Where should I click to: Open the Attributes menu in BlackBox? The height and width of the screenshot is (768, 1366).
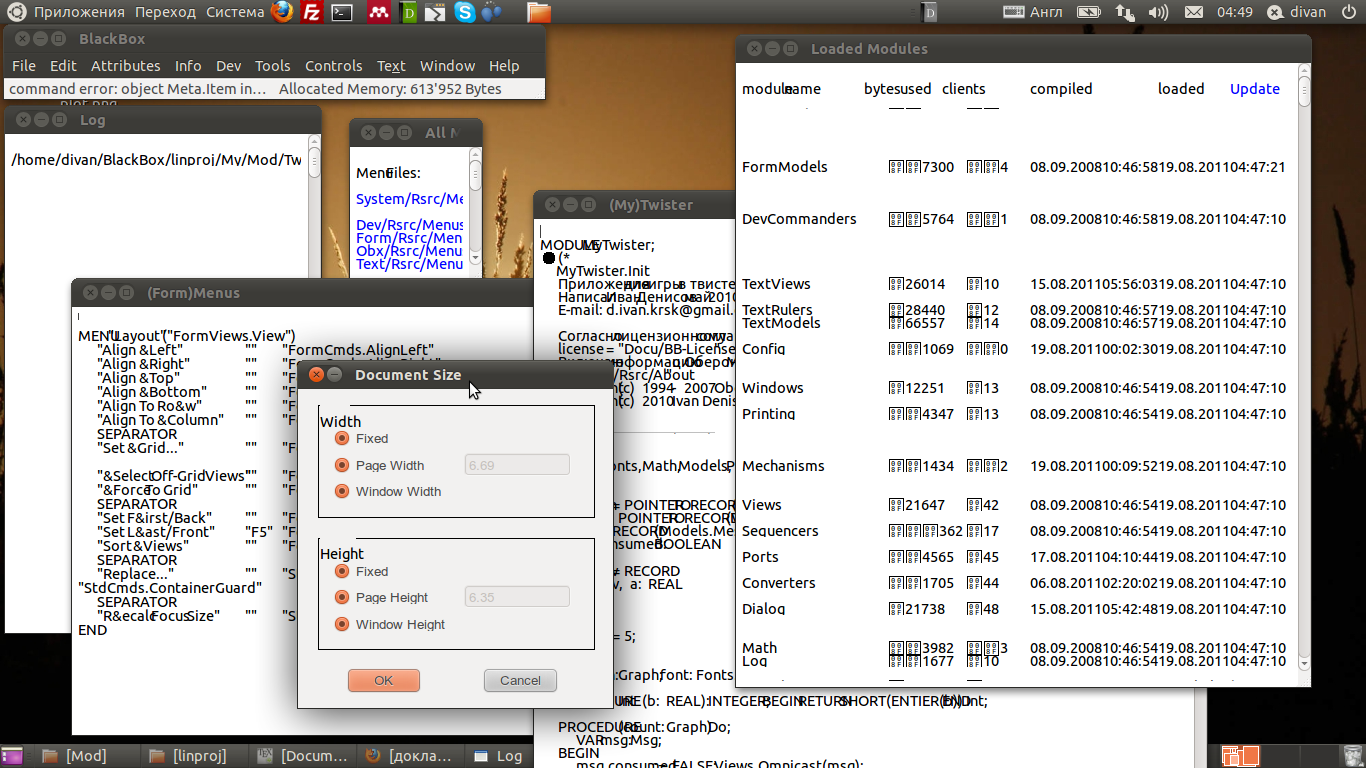[x=125, y=66]
